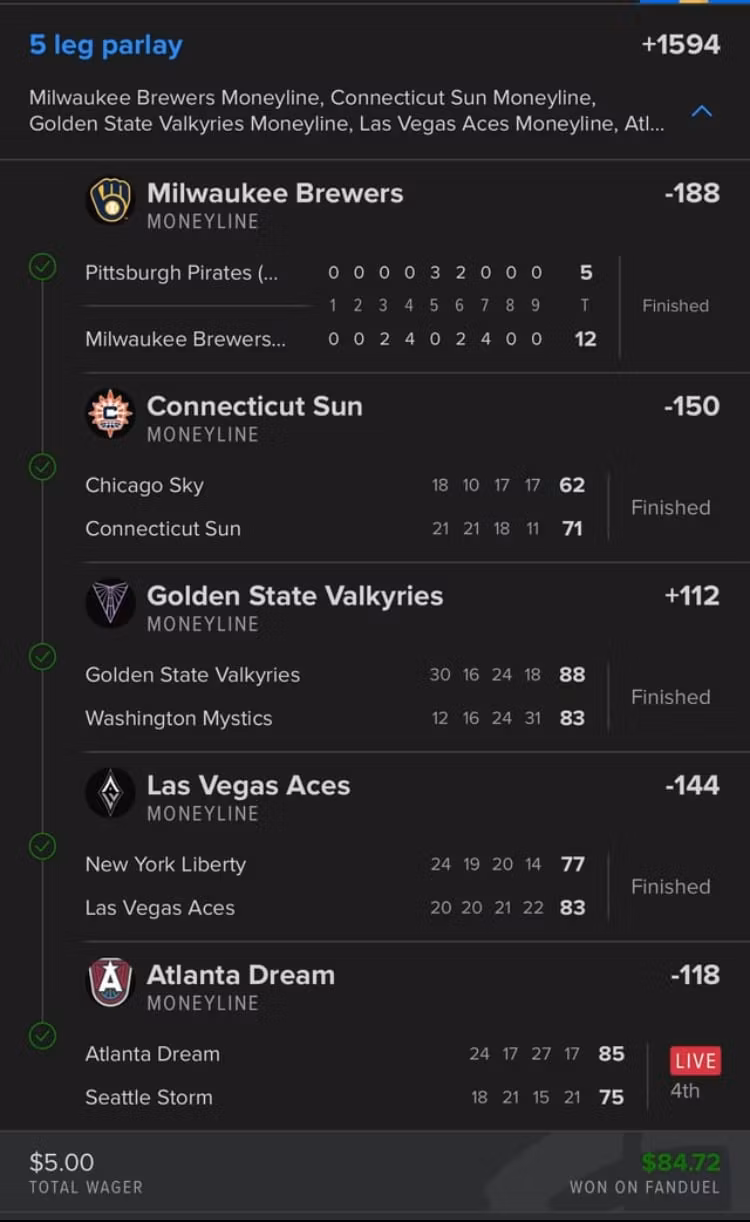Tap the parlay legs summary text
The image size is (750, 1222).
coord(346,111)
